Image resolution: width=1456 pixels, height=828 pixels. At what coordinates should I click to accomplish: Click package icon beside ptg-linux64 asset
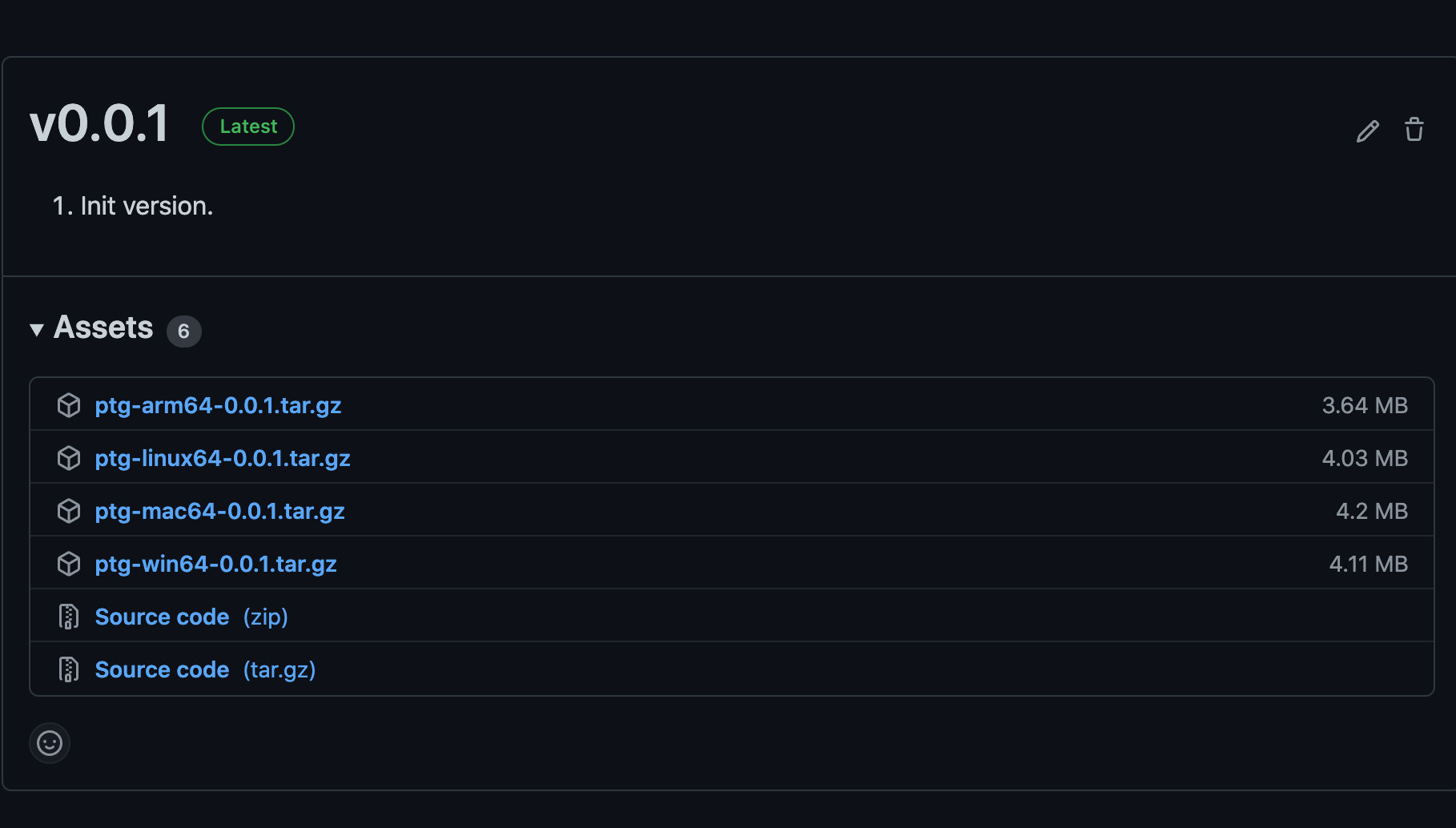(69, 458)
